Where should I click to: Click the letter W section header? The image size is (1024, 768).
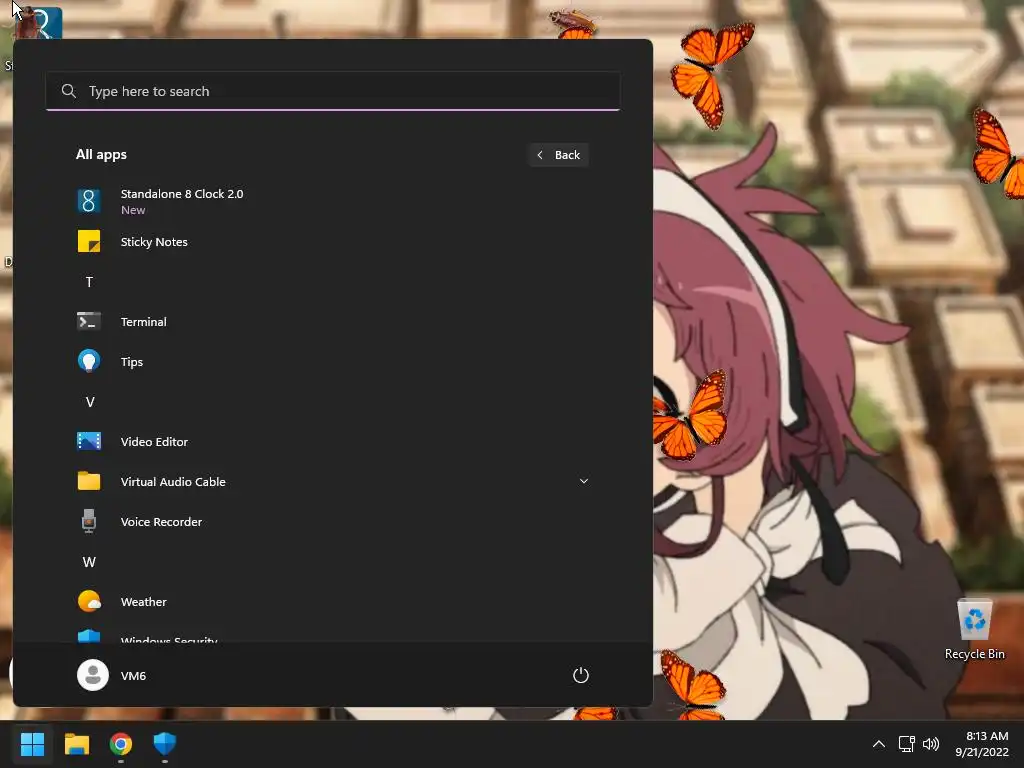[x=89, y=562]
